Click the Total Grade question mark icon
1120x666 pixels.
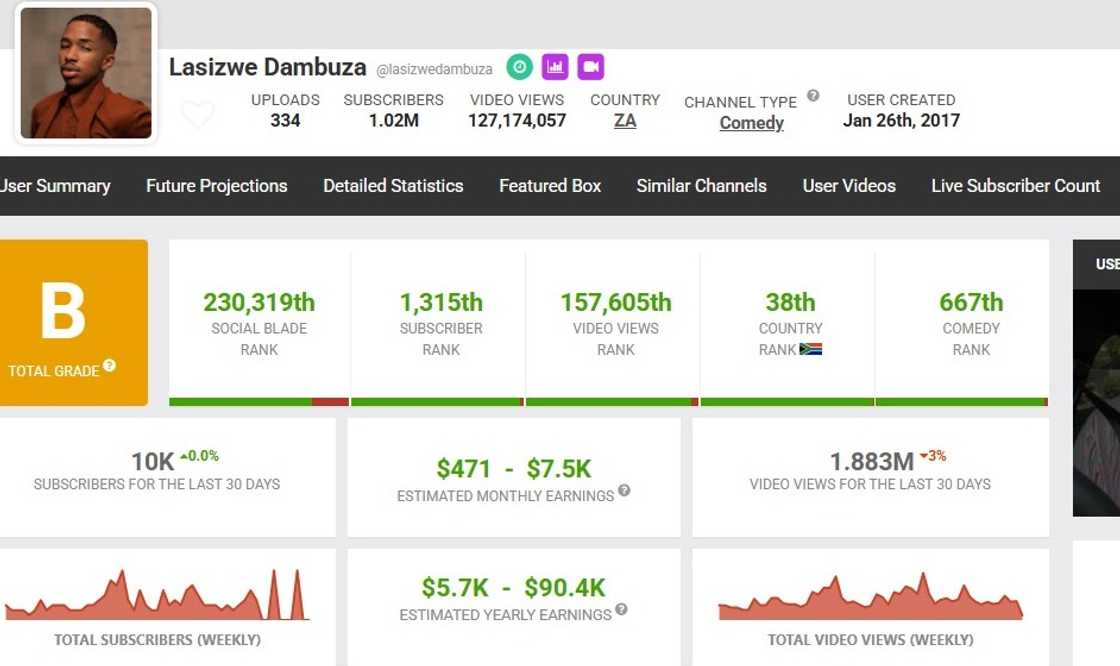pos(109,366)
